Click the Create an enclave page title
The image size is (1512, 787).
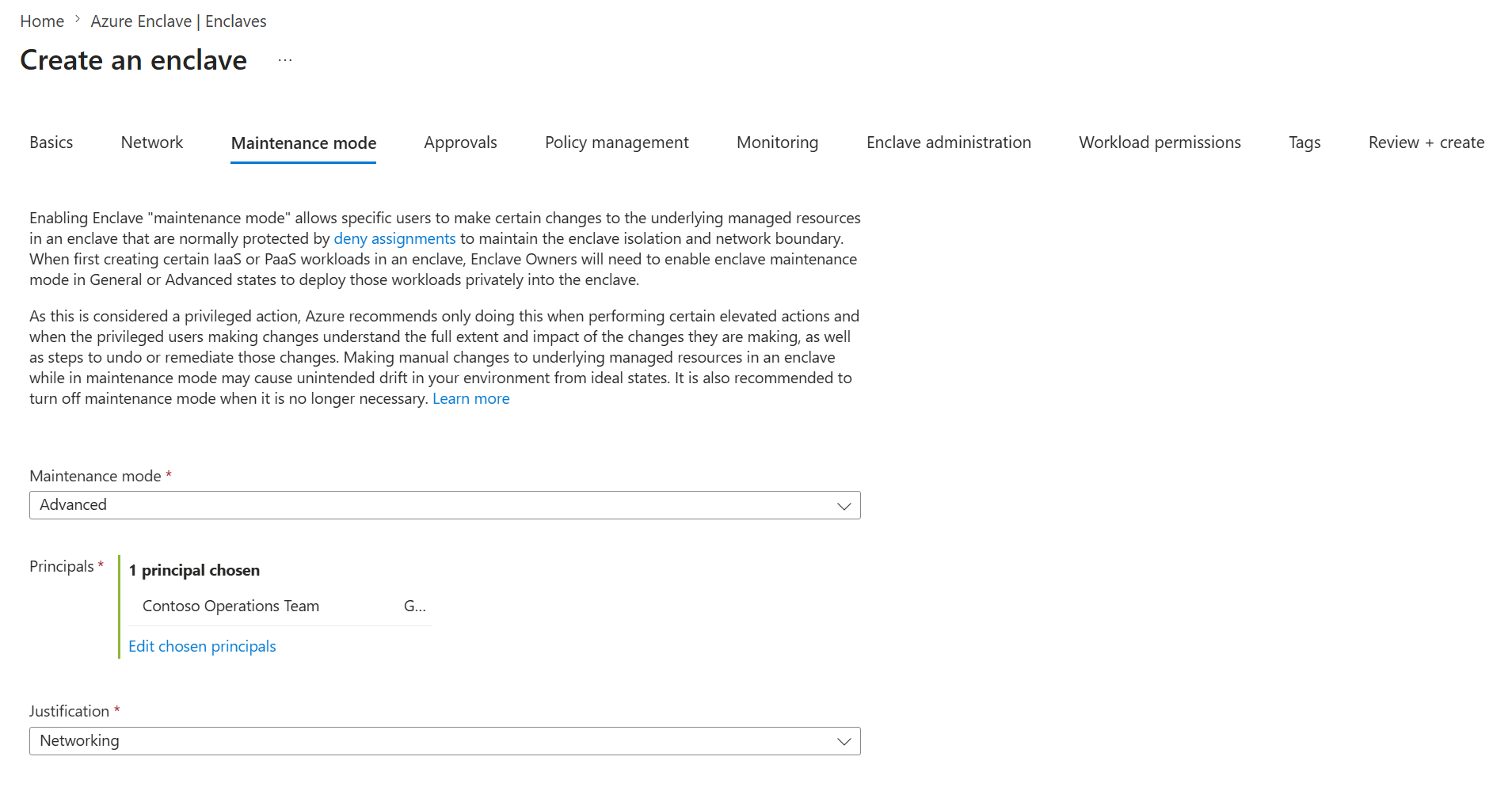click(133, 60)
